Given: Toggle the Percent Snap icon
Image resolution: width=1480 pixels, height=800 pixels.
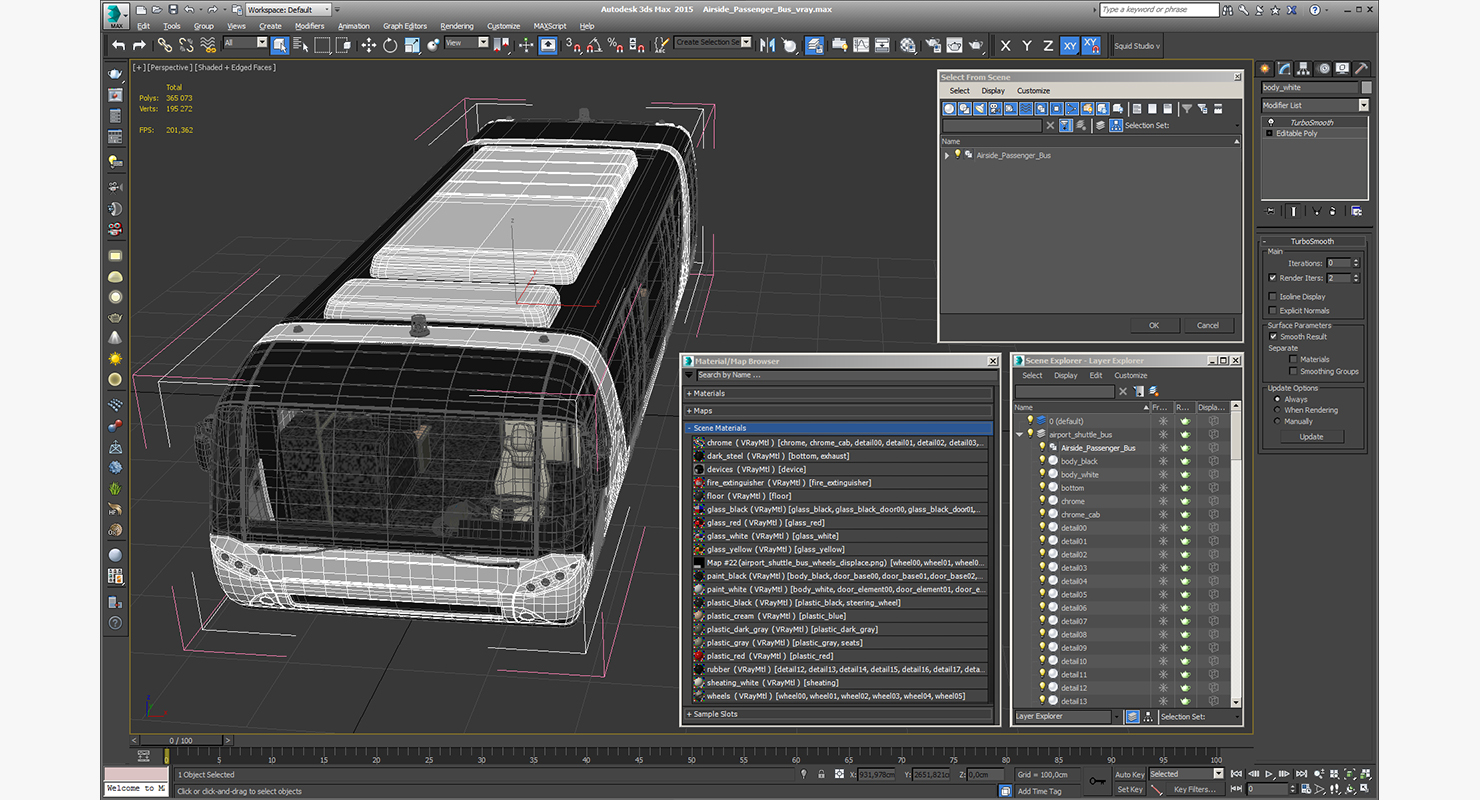Looking at the screenshot, I should click(x=616, y=45).
